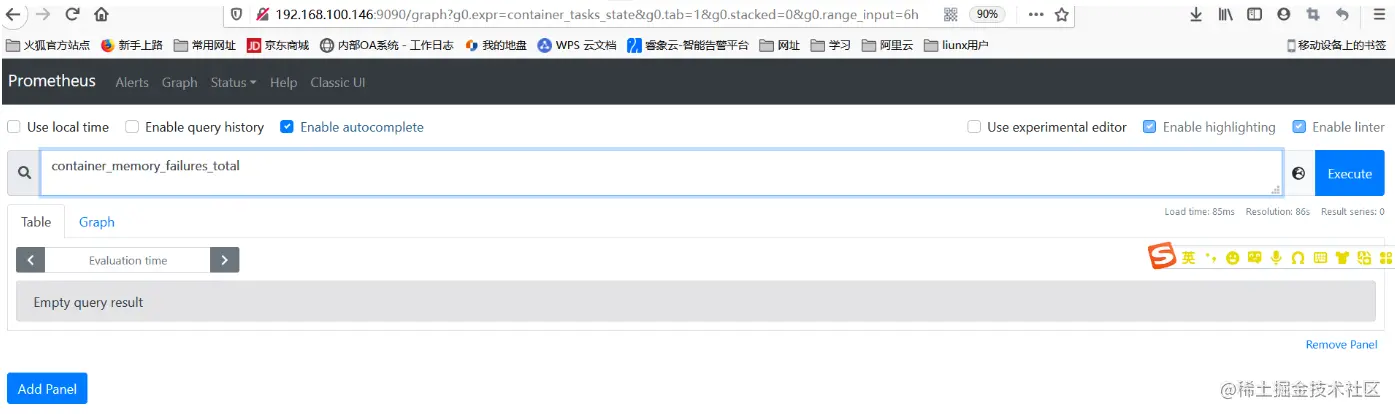This screenshot has height=414, width=1395.
Task: Open 学习 bookmark folder
Action: (831, 45)
